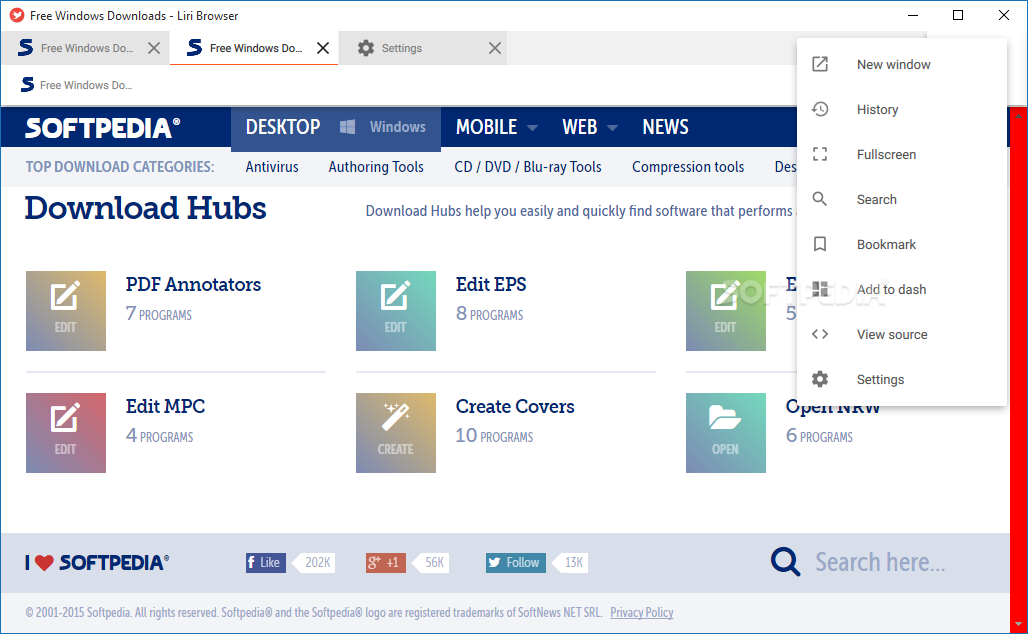Image resolution: width=1028 pixels, height=634 pixels.
Task: Open the NEWS section
Action: click(x=665, y=127)
